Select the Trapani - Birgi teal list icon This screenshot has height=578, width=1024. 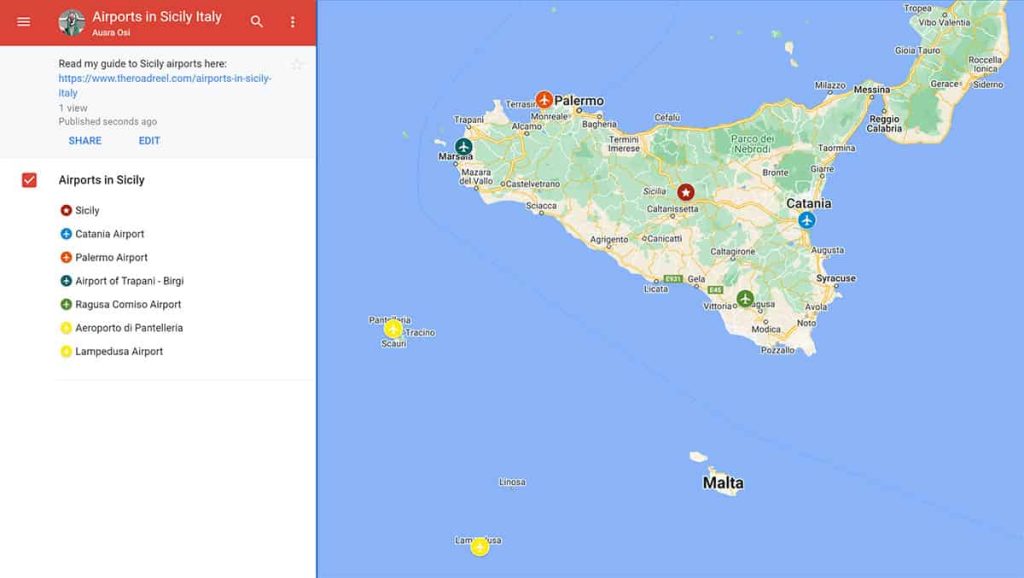(x=66, y=281)
